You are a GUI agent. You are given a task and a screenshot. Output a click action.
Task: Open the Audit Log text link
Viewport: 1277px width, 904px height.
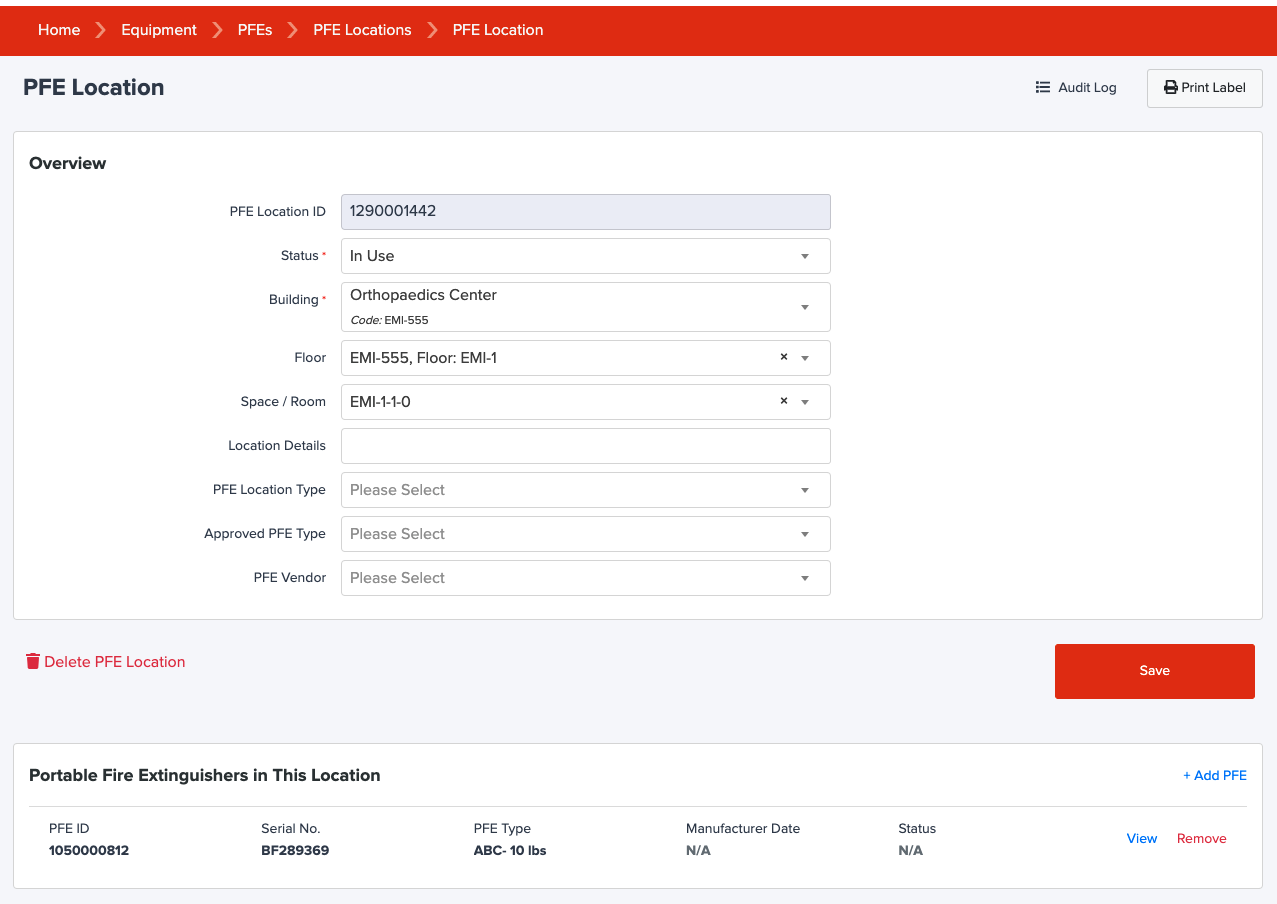click(1087, 87)
